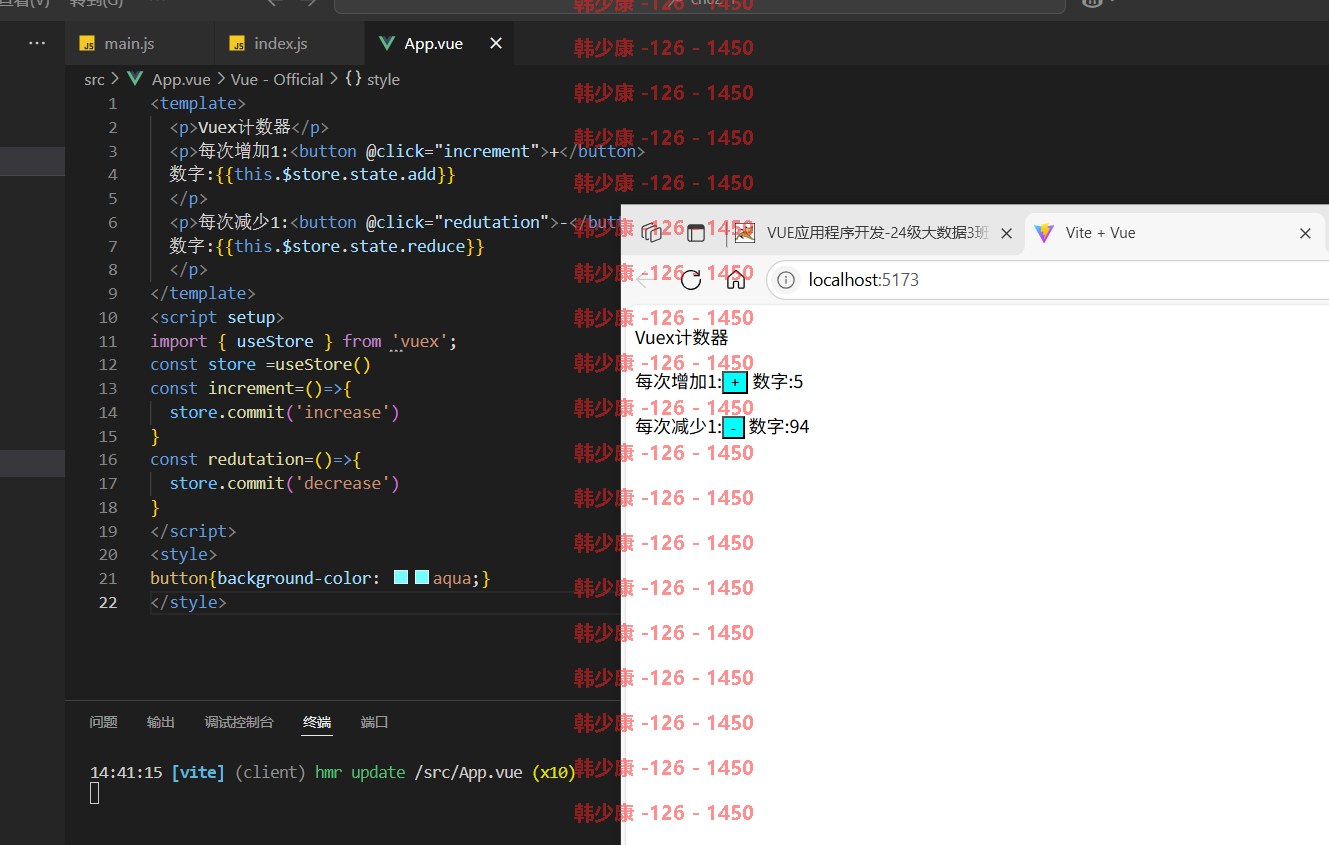This screenshot has width=1329, height=845.
Task: Click 'this.$store.state.reduce' expression on line 7
Action: click(350, 246)
